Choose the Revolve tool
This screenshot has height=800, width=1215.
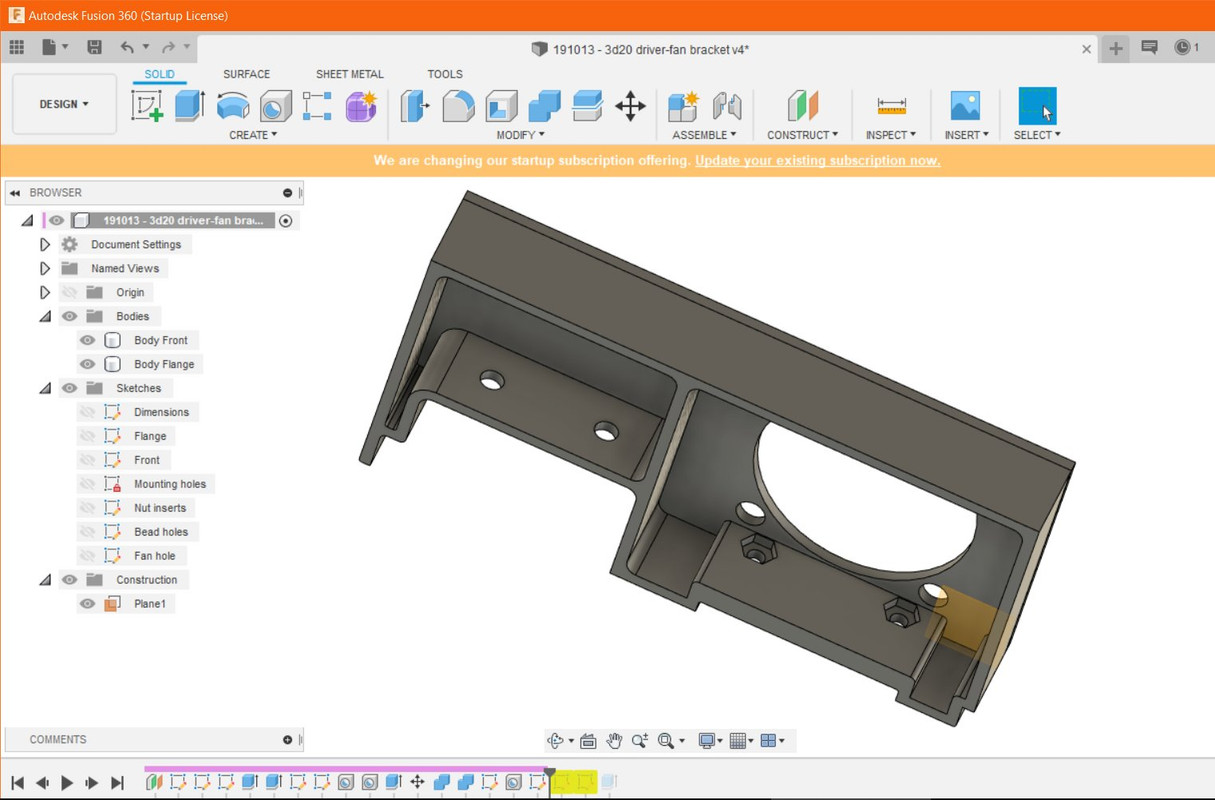click(233, 106)
